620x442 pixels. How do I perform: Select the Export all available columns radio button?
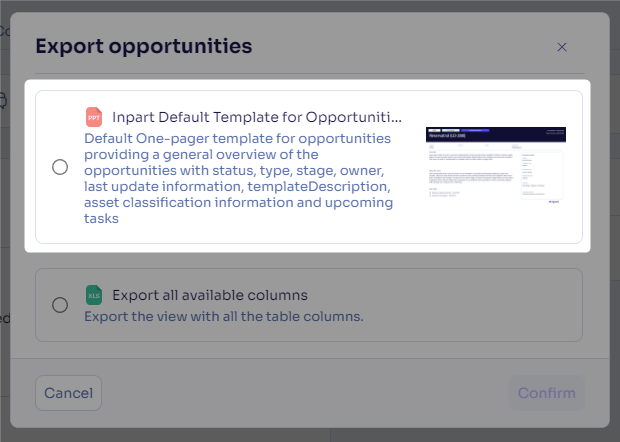[x=60, y=305]
